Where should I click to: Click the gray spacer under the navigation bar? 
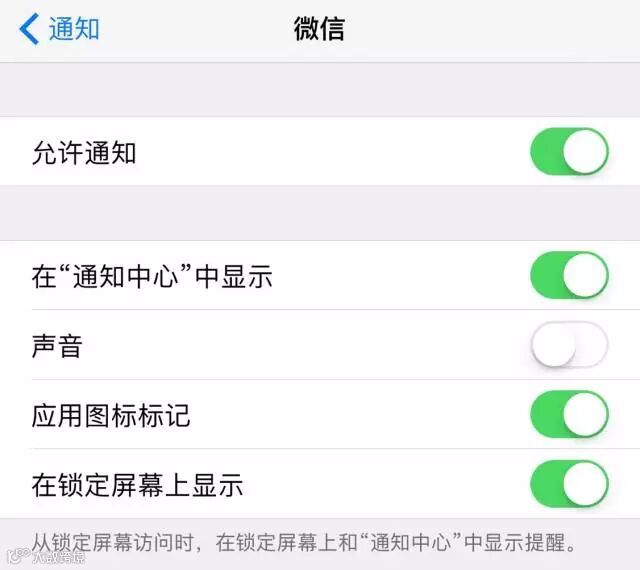[x=320, y=90]
